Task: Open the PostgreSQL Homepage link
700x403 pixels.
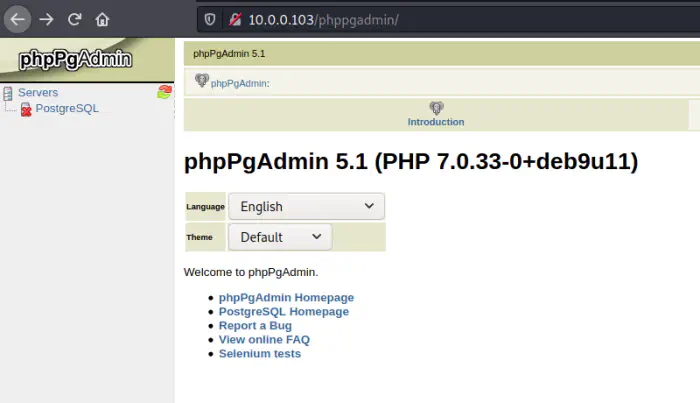Action: point(284,311)
